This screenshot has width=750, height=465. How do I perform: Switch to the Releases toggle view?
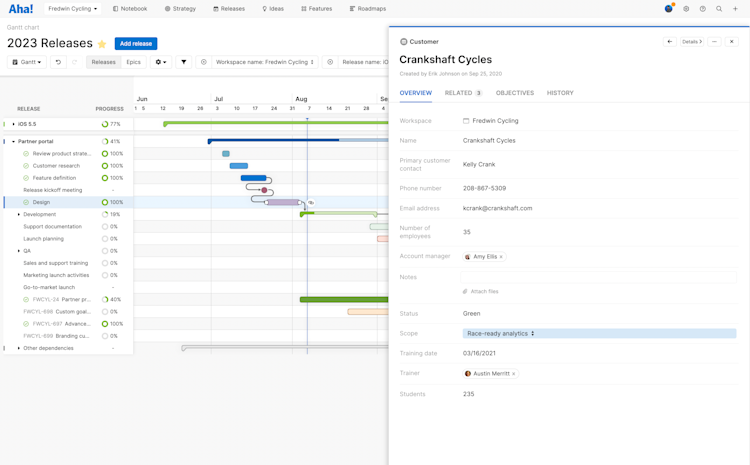click(x=104, y=62)
